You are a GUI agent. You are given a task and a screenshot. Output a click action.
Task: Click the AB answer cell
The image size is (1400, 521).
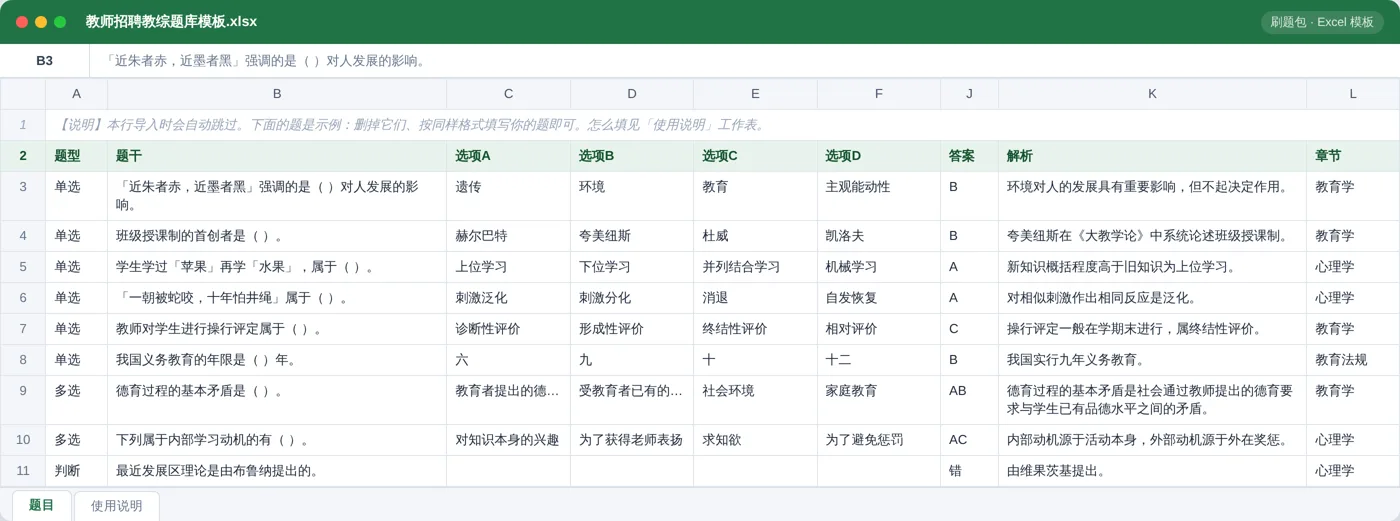tap(969, 400)
